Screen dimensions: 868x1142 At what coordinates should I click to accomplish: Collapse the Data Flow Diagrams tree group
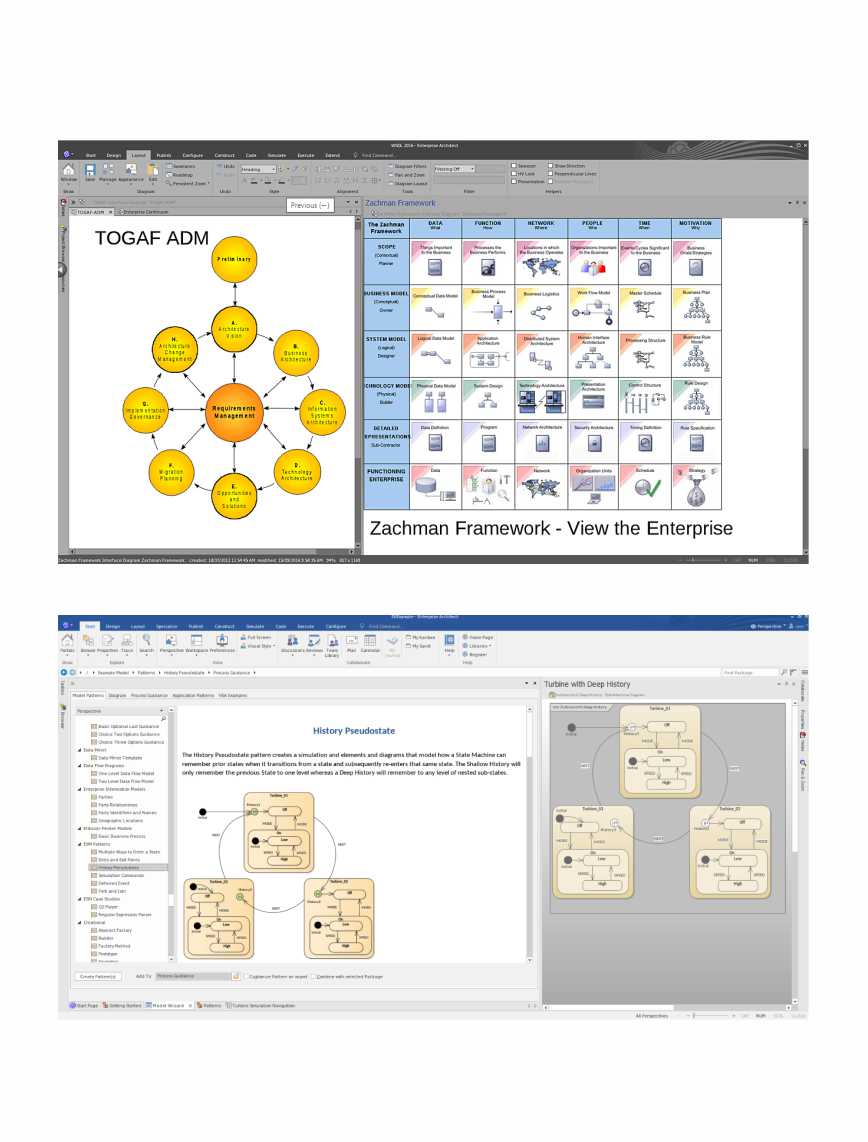(x=79, y=765)
